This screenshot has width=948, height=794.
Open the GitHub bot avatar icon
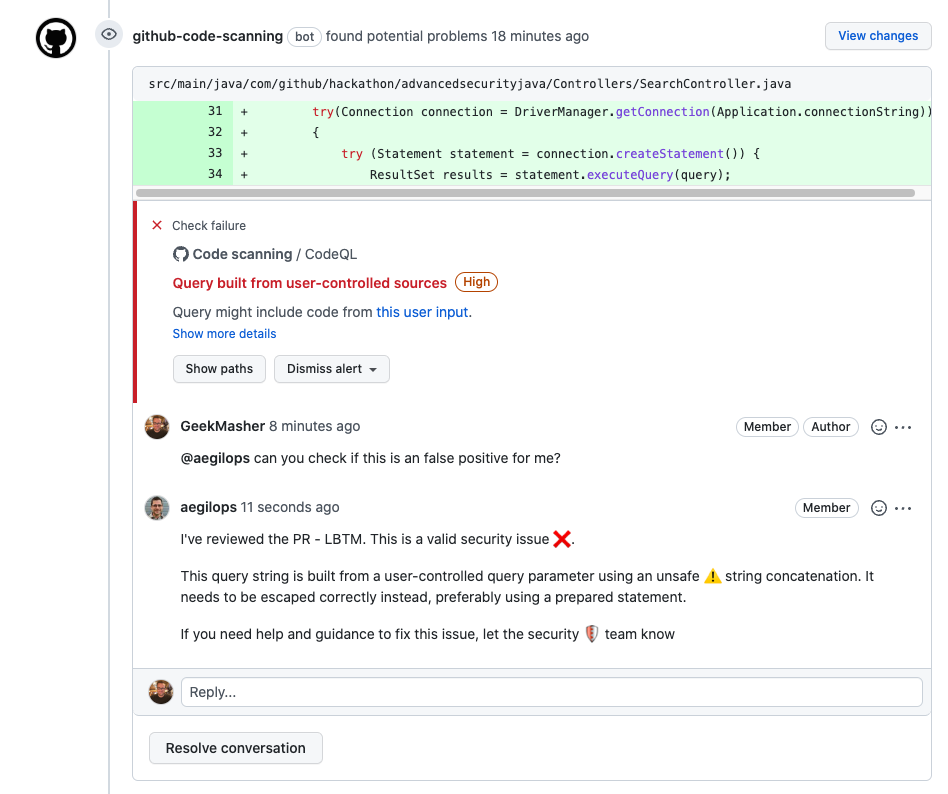[x=56, y=38]
